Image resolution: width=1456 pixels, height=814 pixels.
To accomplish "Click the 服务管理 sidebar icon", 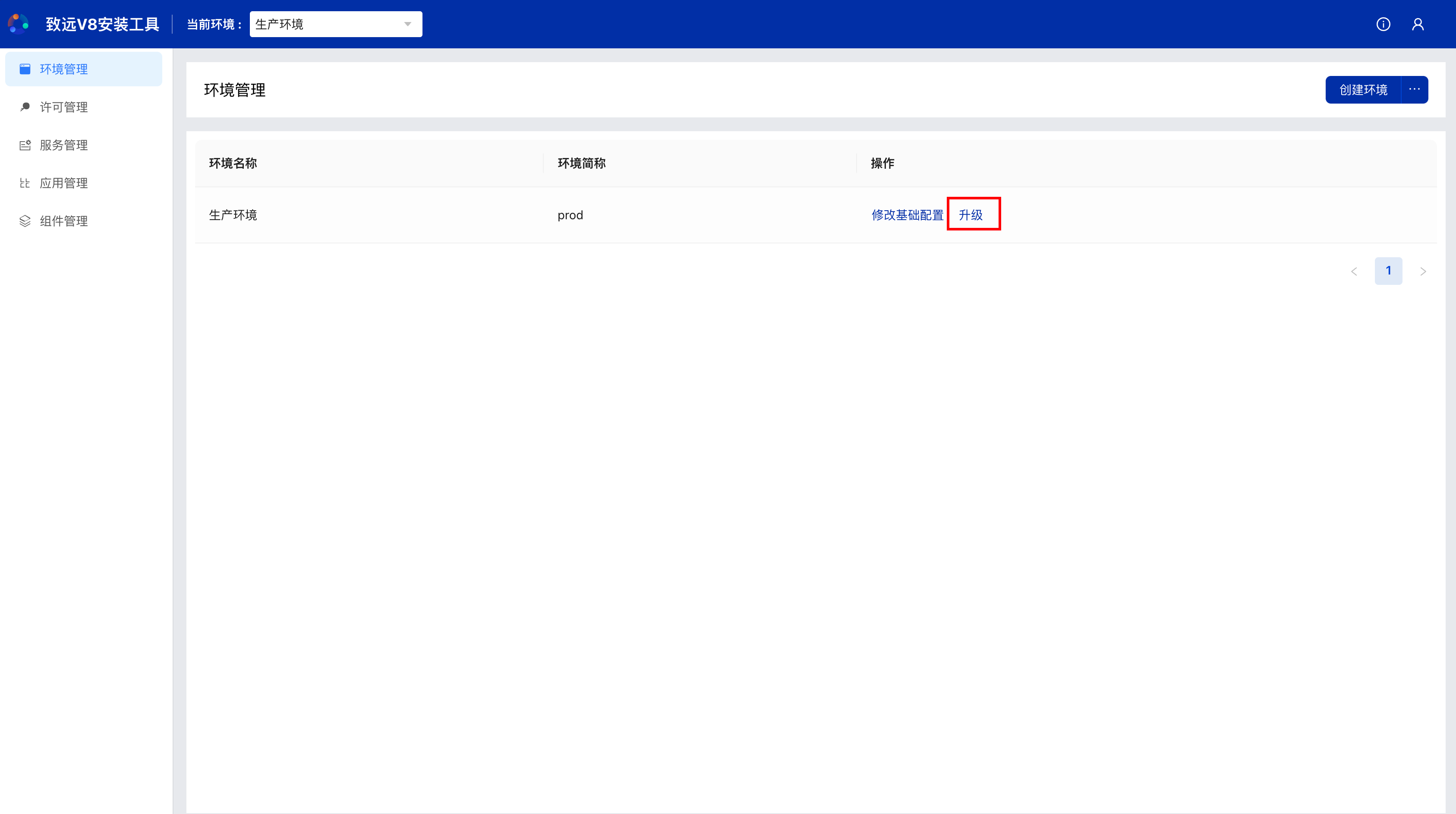I will pyautogui.click(x=25, y=145).
